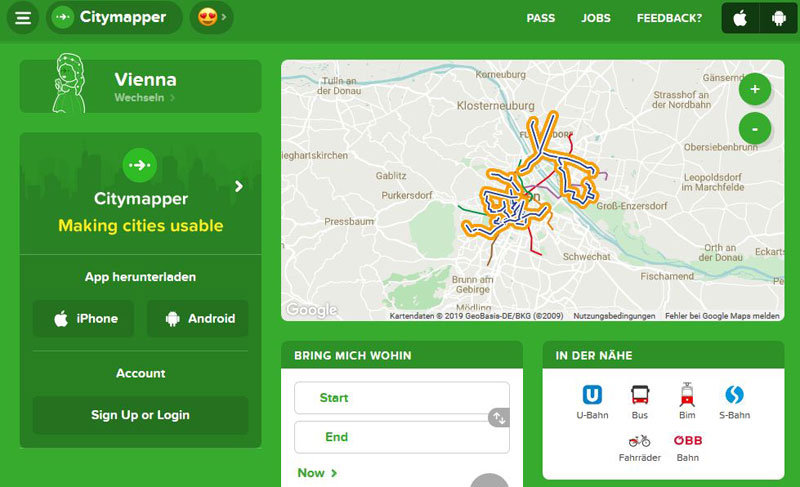Open the hamburger menu
The height and width of the screenshot is (487, 800).
tap(23, 18)
